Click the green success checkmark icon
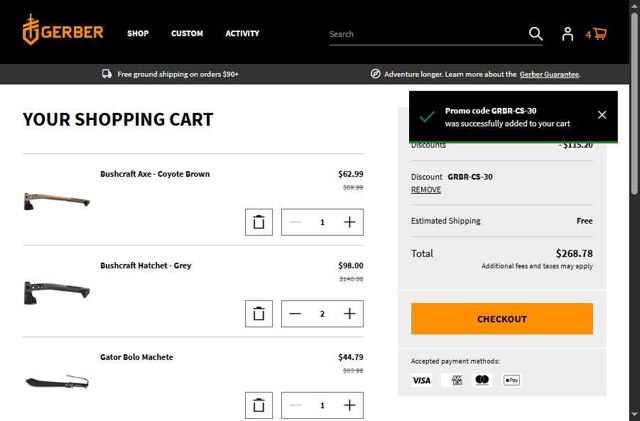 pyautogui.click(x=427, y=117)
